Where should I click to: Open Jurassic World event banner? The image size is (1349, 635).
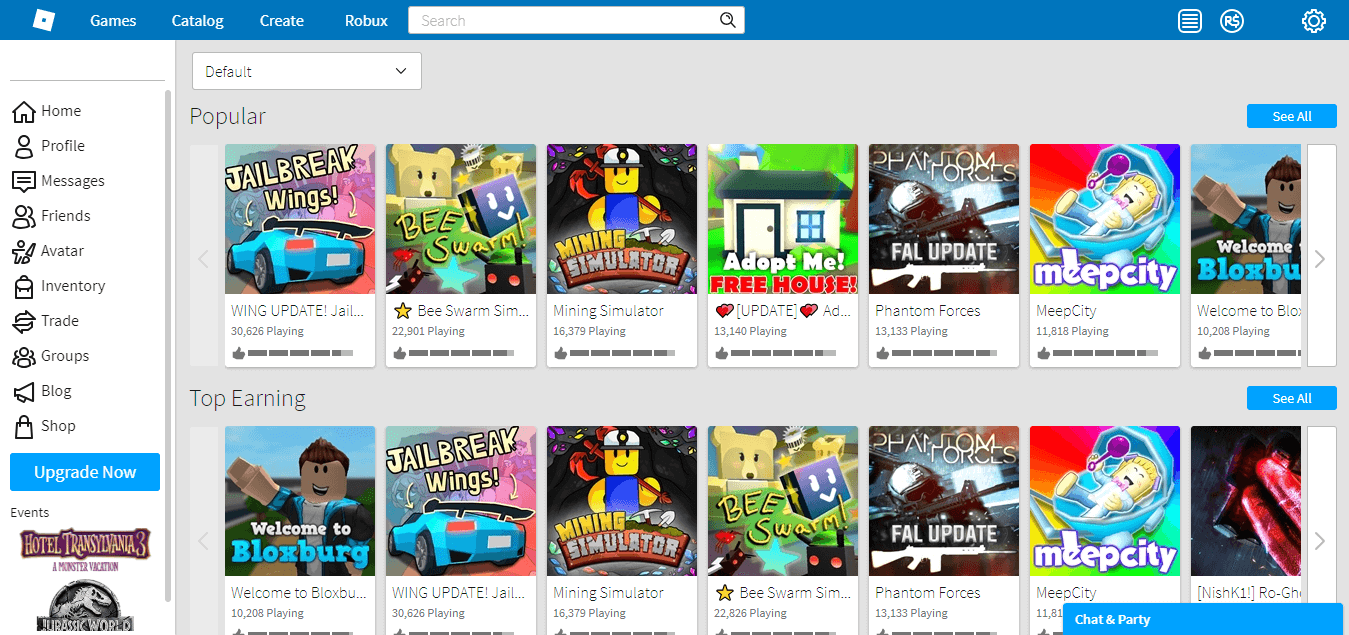[x=85, y=608]
